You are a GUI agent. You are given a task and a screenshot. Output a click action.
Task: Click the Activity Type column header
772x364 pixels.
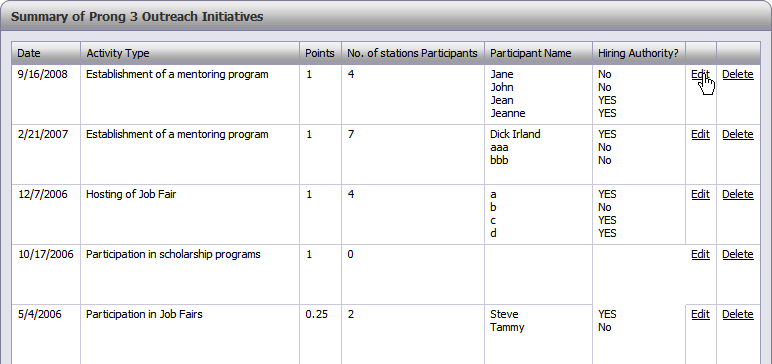[190, 53]
